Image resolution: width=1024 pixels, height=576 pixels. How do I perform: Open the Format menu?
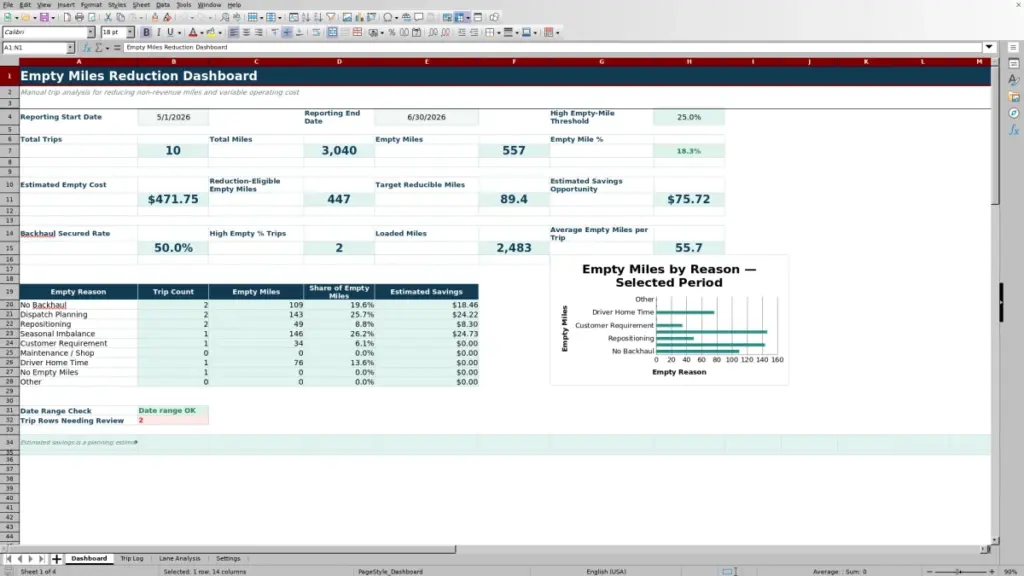tap(91, 5)
